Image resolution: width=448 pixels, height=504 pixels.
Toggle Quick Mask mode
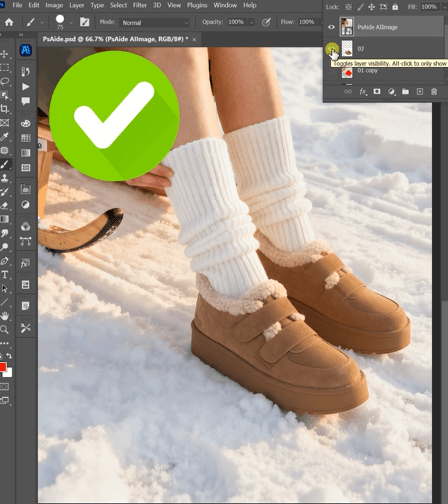(x=4, y=386)
